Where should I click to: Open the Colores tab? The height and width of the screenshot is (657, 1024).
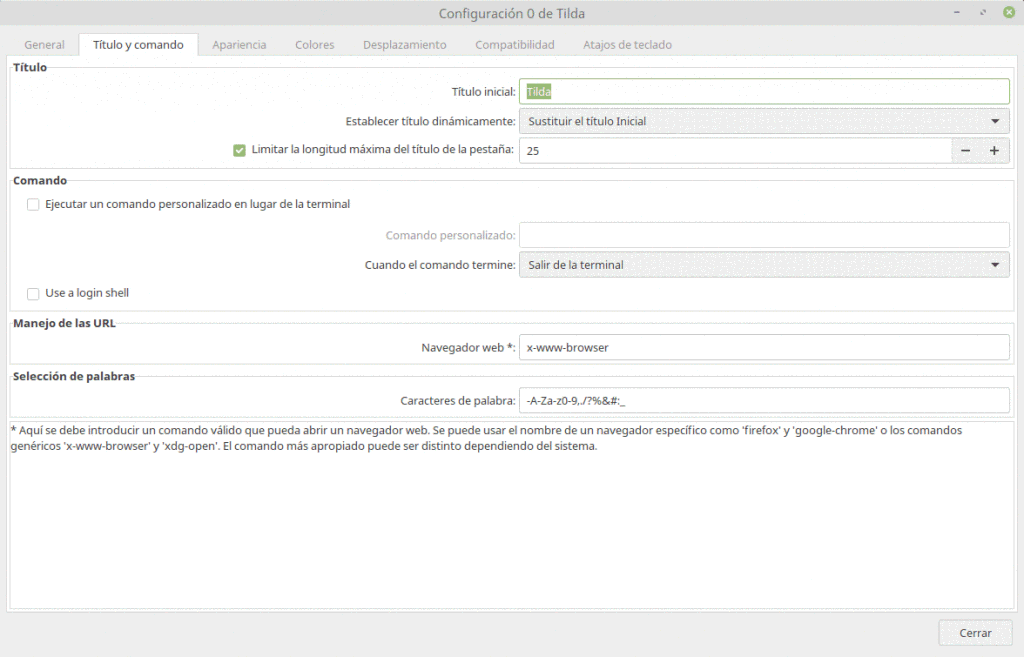(x=314, y=44)
